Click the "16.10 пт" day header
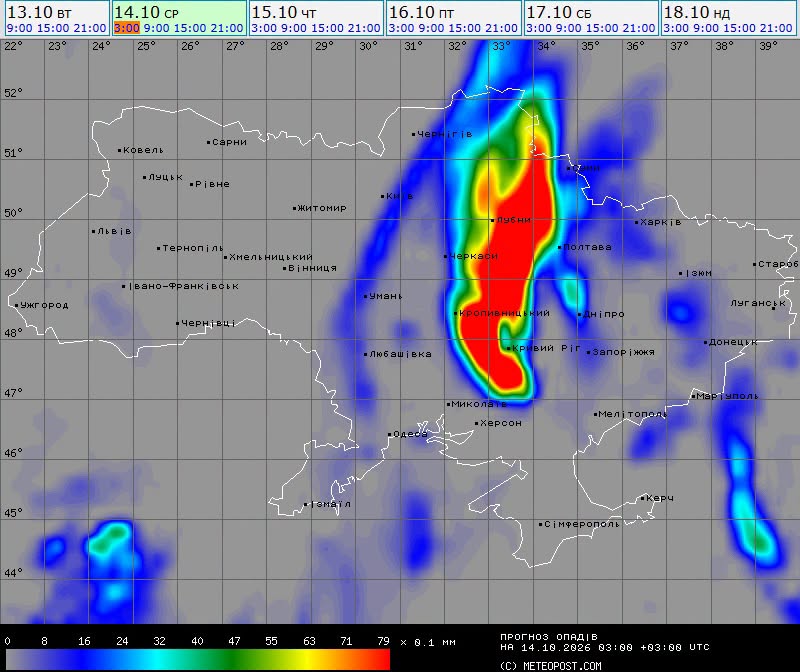 tap(421, 12)
